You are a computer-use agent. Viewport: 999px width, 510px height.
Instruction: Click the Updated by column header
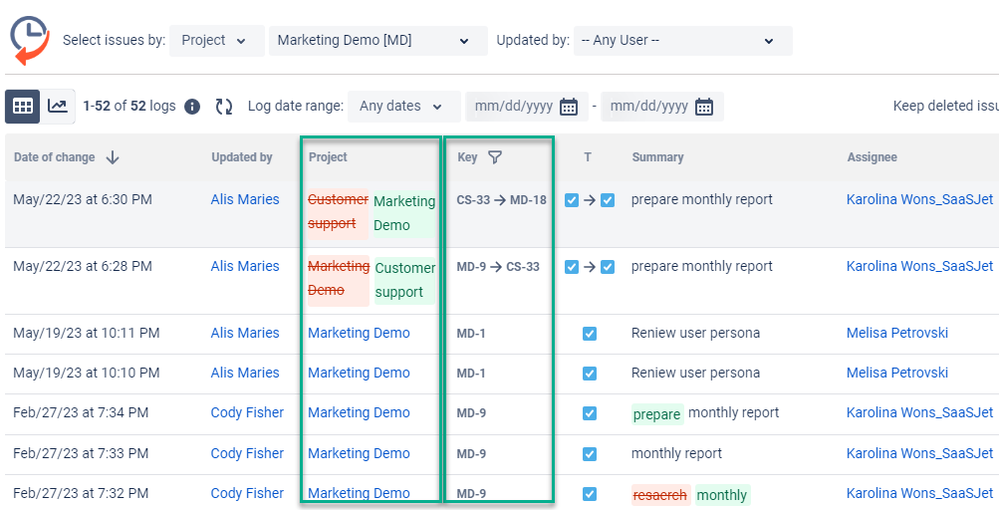(x=242, y=157)
